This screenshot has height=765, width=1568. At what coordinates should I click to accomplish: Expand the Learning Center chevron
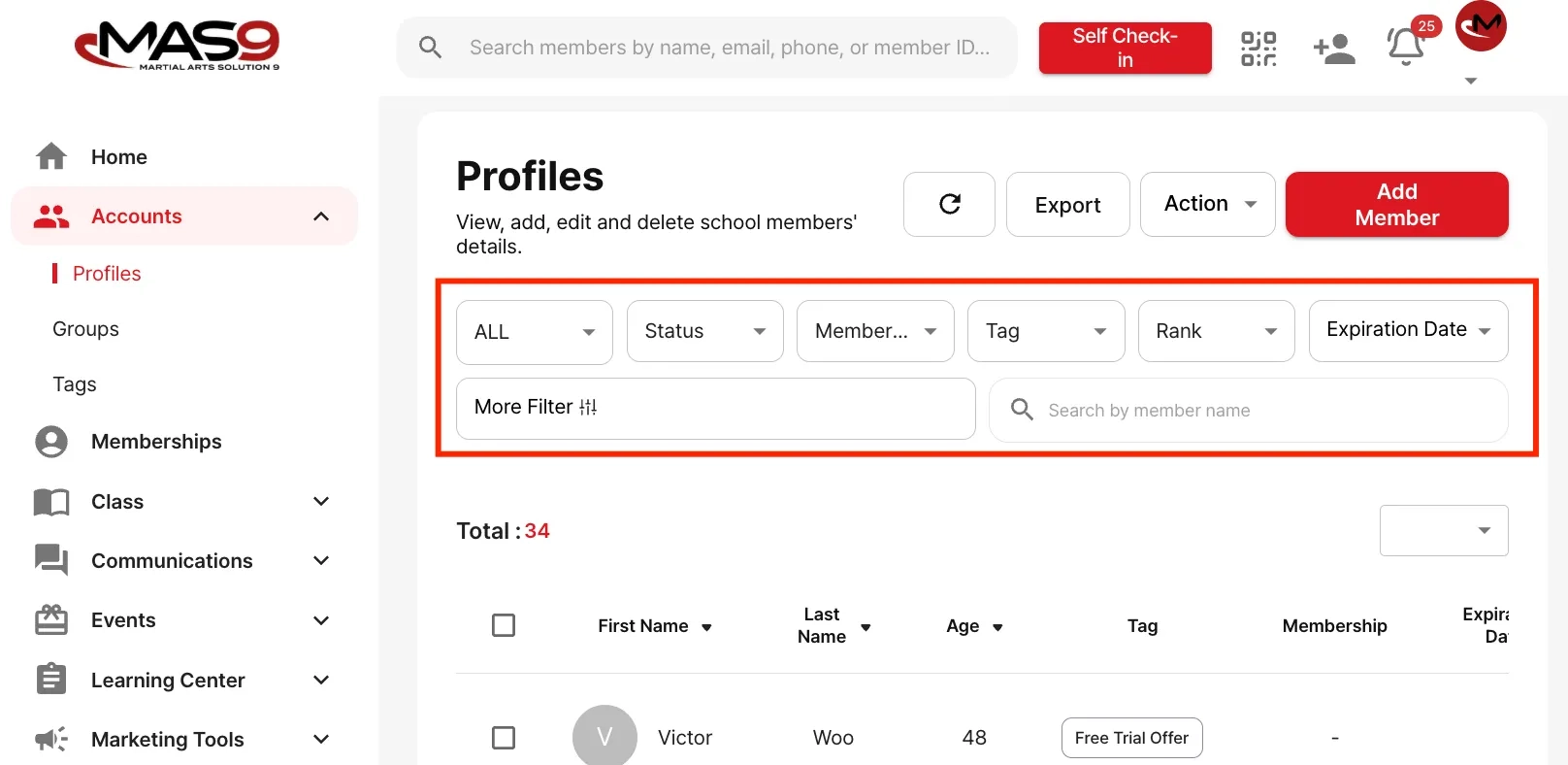(x=321, y=680)
